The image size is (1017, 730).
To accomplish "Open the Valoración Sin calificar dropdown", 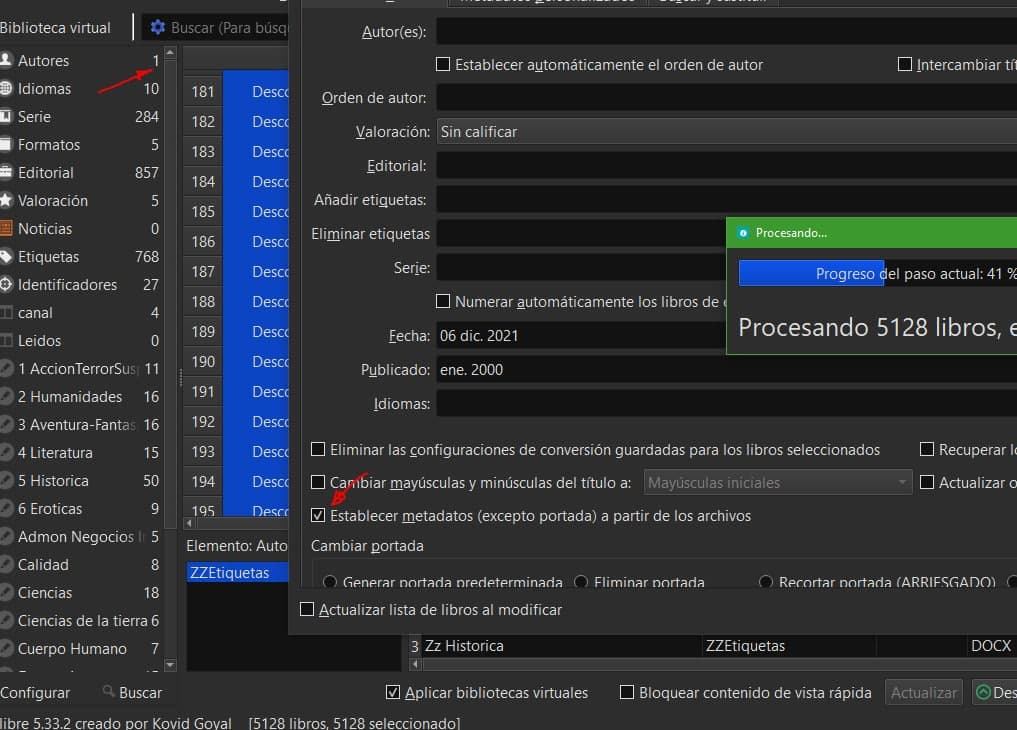I will click(x=726, y=132).
